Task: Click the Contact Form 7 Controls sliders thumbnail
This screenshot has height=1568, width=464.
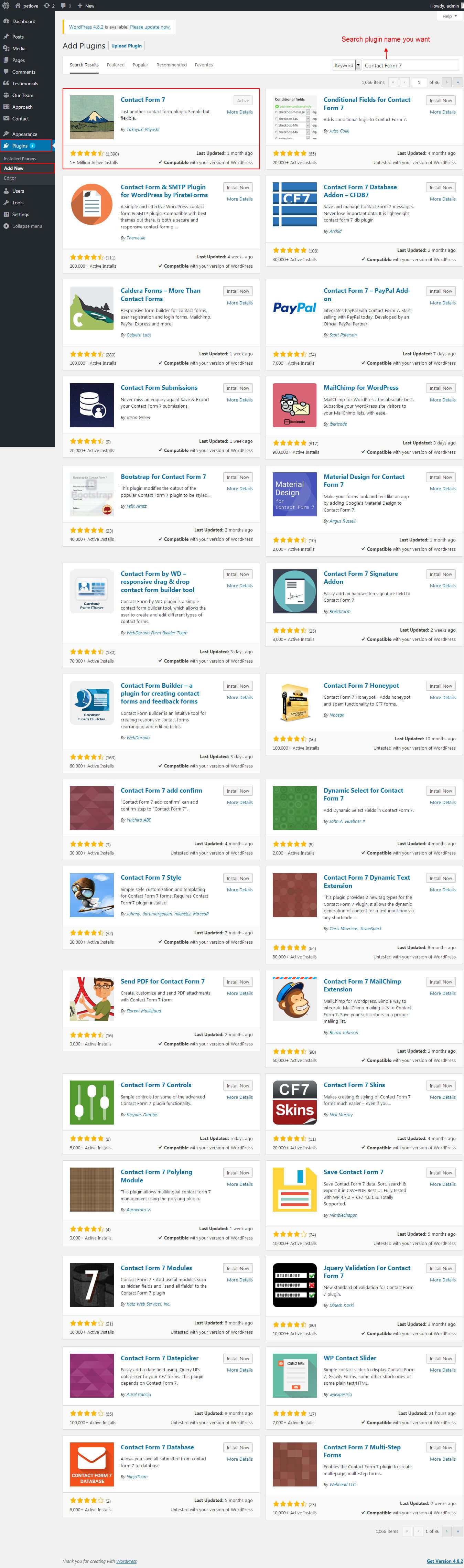Action: click(92, 1102)
